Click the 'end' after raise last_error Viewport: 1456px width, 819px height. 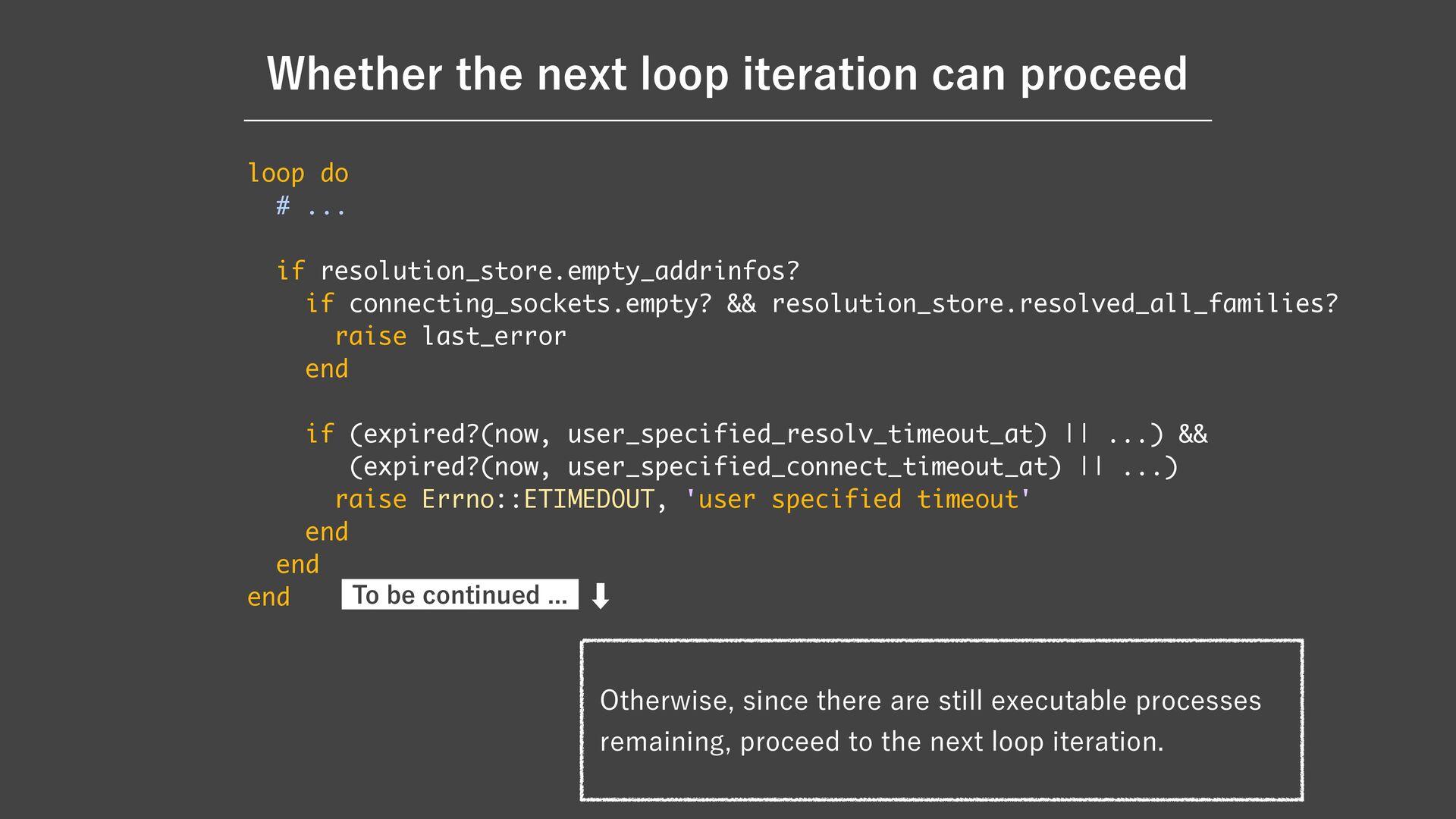pyautogui.click(x=326, y=369)
